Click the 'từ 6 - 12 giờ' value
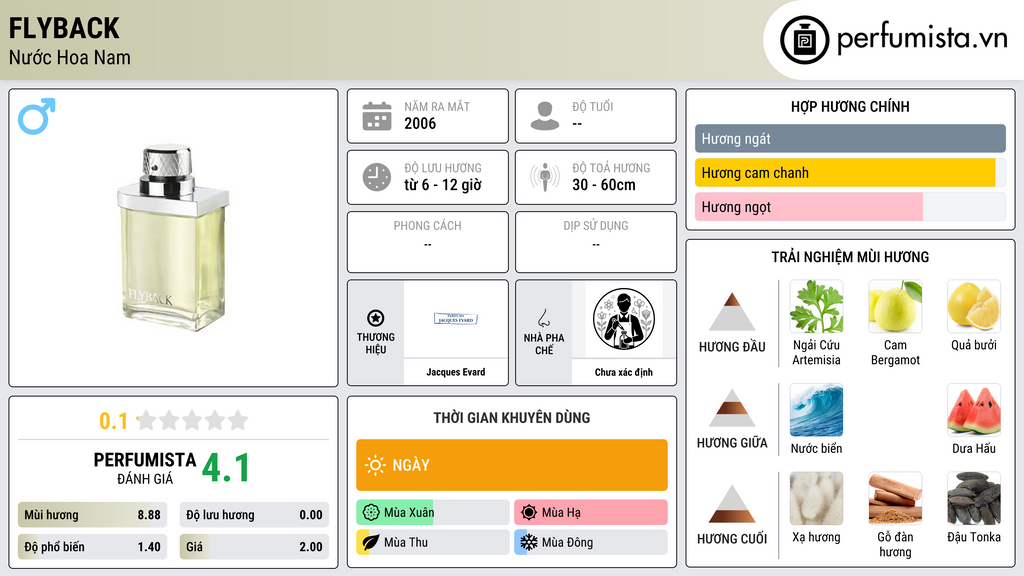Image resolution: width=1024 pixels, height=576 pixels. point(443,185)
